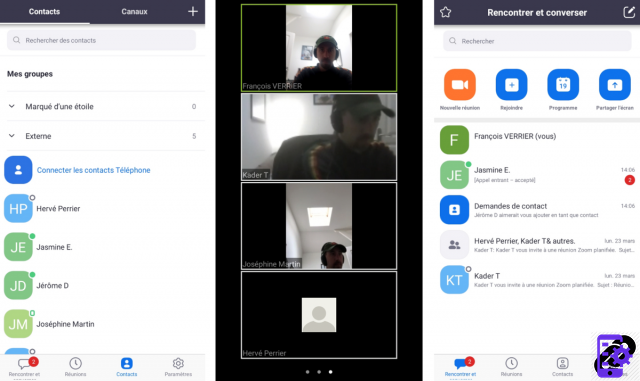Open Jérôme D contact name
Viewport: 640px width, 381px height.
(52, 285)
